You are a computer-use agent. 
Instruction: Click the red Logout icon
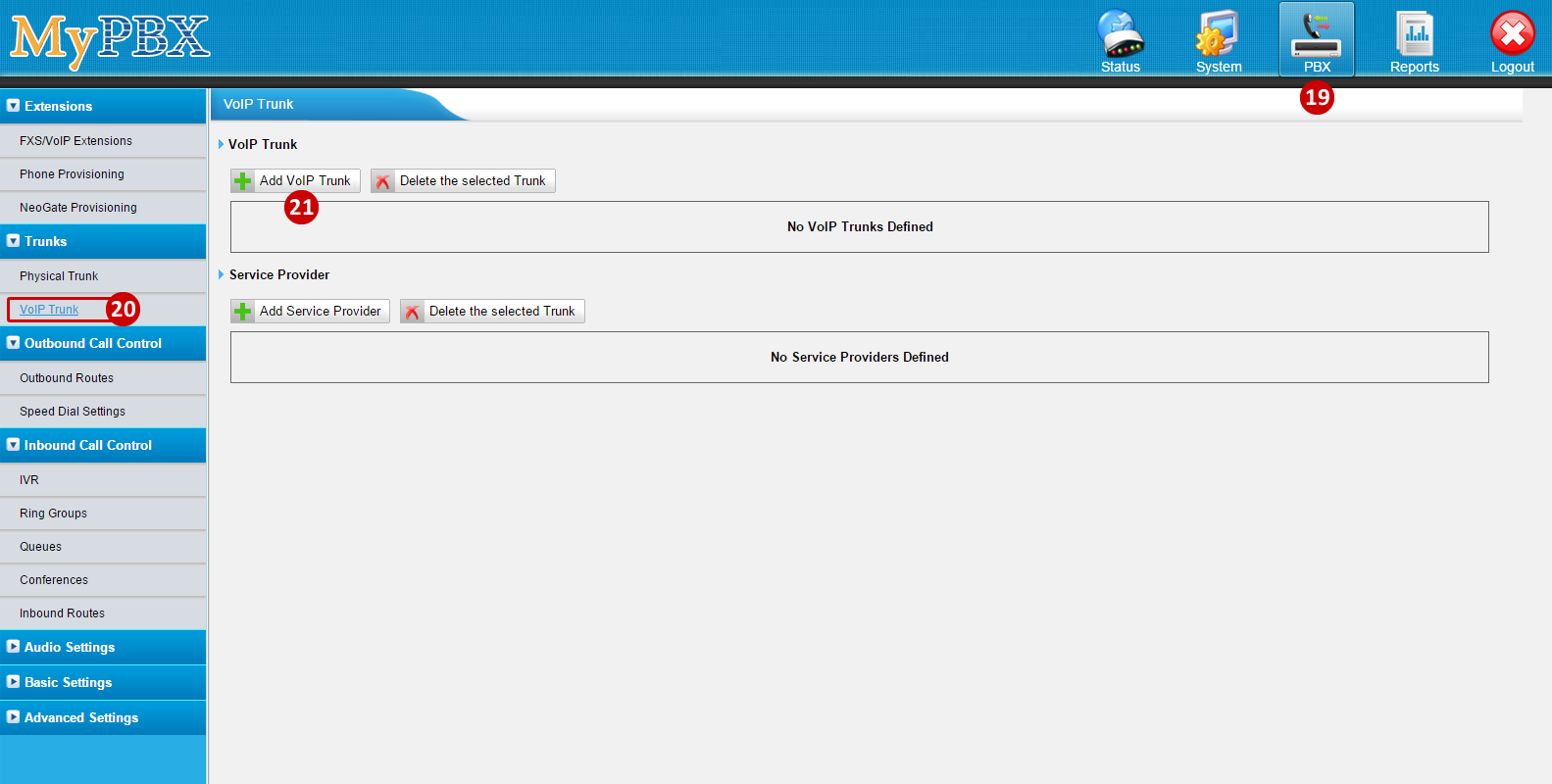pos(1512,35)
